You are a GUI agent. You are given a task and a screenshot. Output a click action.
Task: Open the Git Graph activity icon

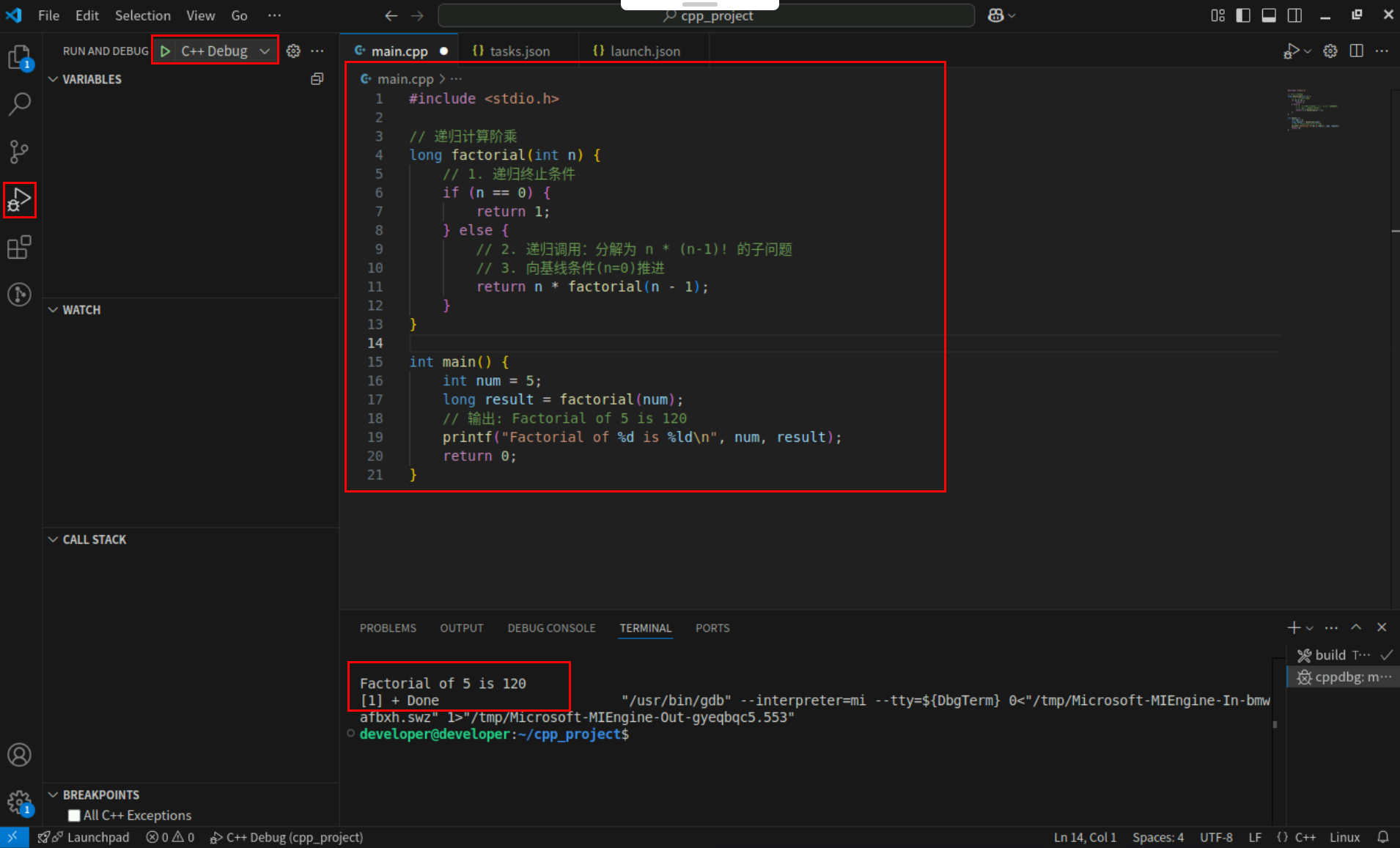20,295
